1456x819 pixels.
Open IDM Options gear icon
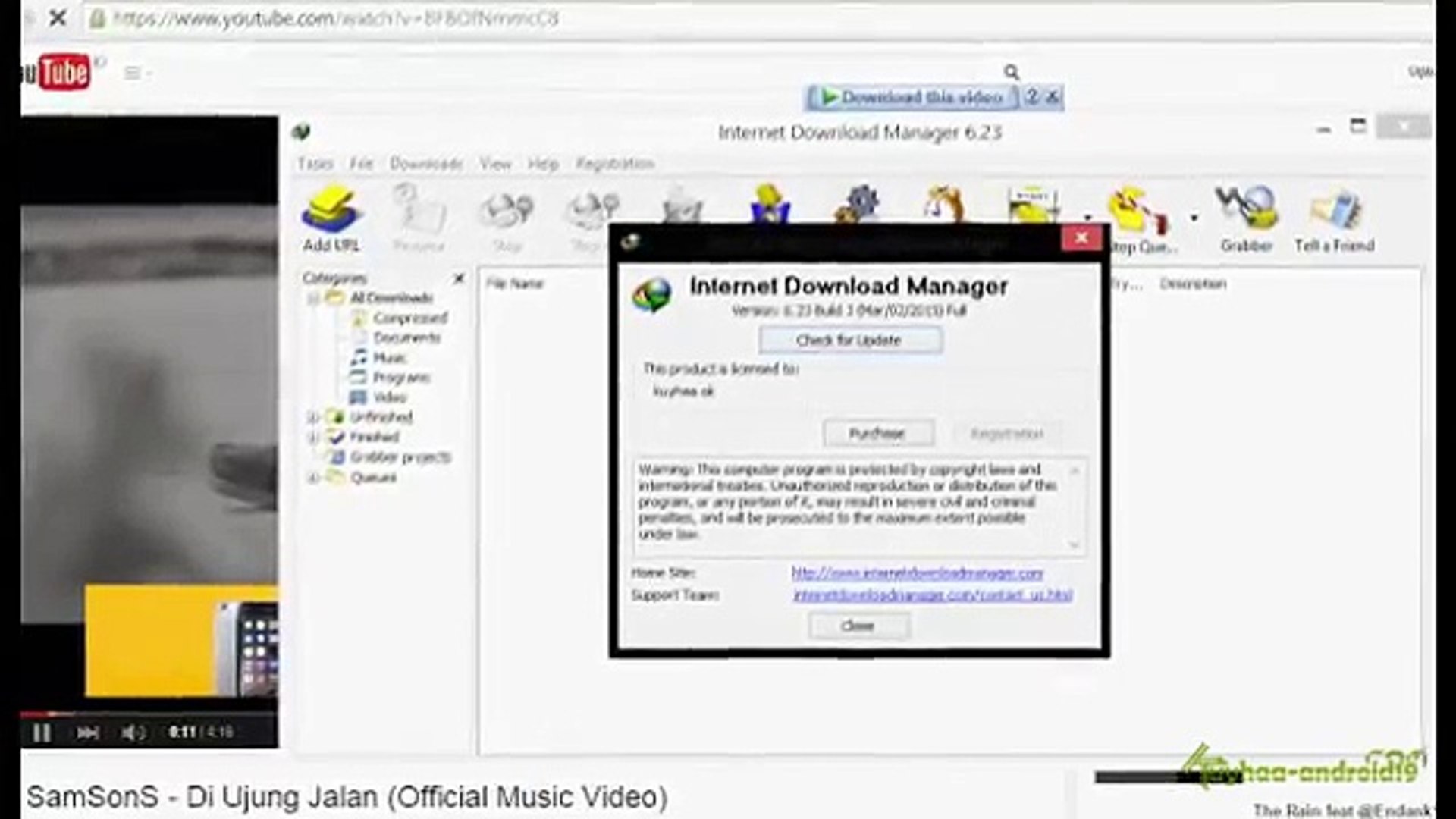tap(858, 203)
